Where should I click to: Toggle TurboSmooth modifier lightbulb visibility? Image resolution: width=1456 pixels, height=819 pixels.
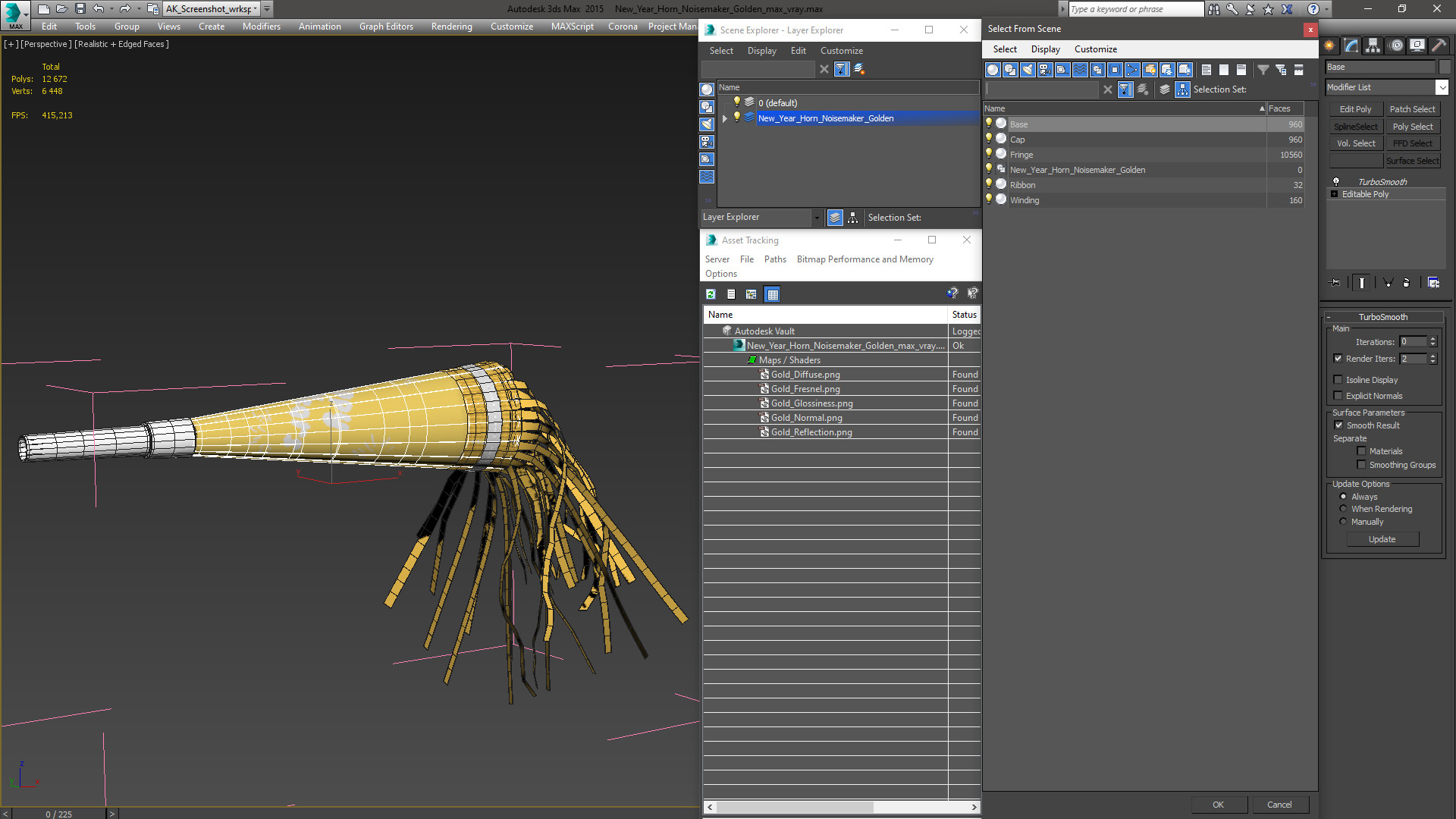(x=1336, y=181)
